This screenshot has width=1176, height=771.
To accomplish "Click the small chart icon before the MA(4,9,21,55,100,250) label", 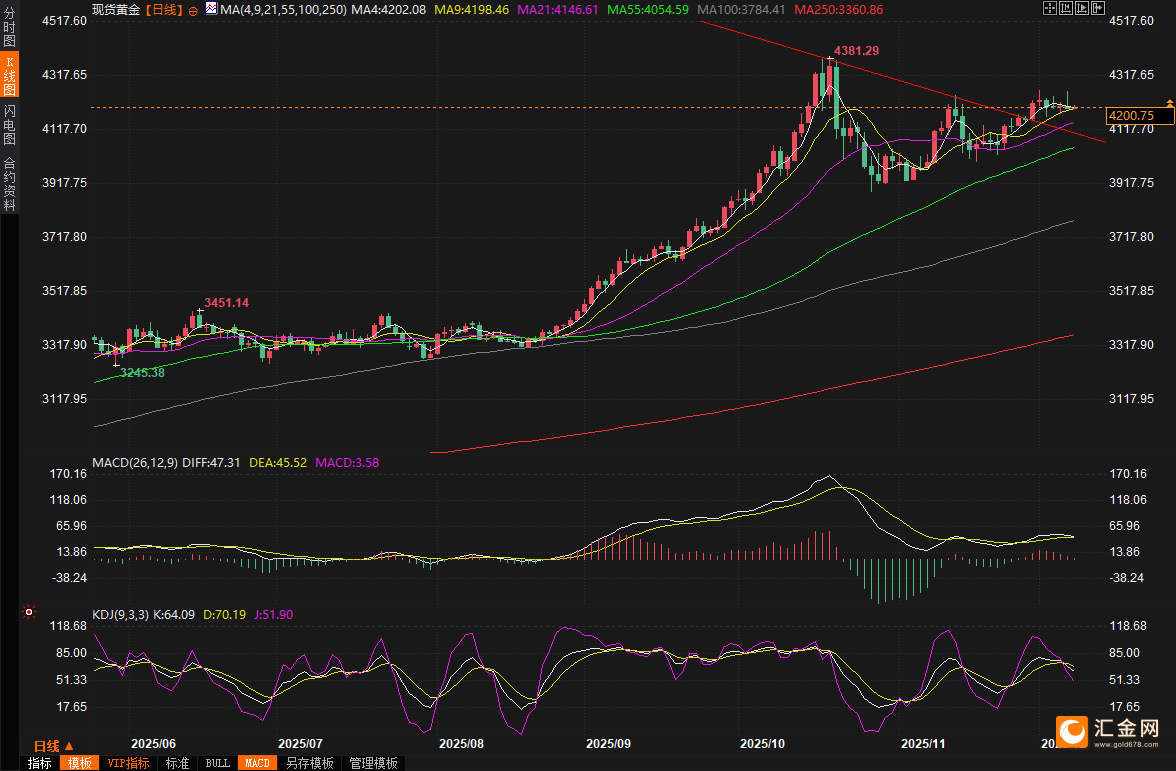I will pos(210,9).
